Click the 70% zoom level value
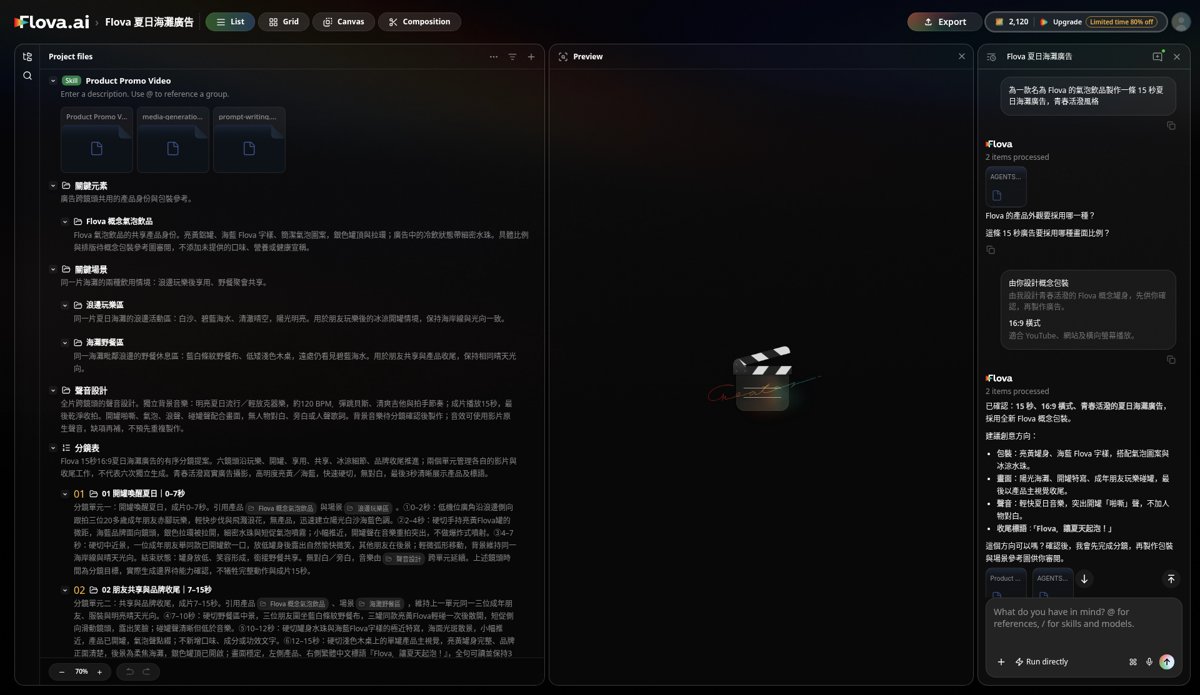1200x695 pixels. [x=81, y=672]
